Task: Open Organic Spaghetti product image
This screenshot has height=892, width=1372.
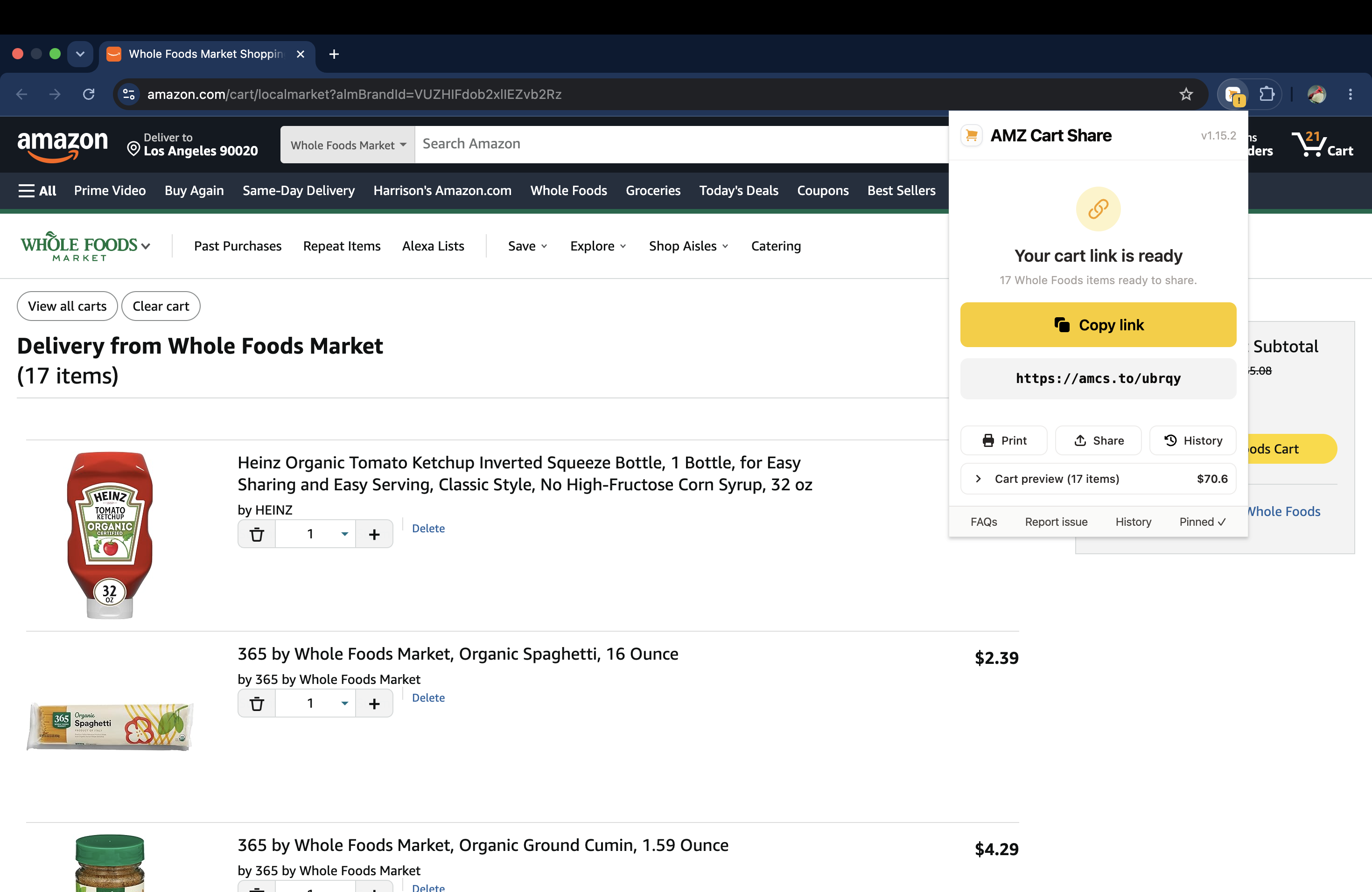Action: click(x=110, y=727)
